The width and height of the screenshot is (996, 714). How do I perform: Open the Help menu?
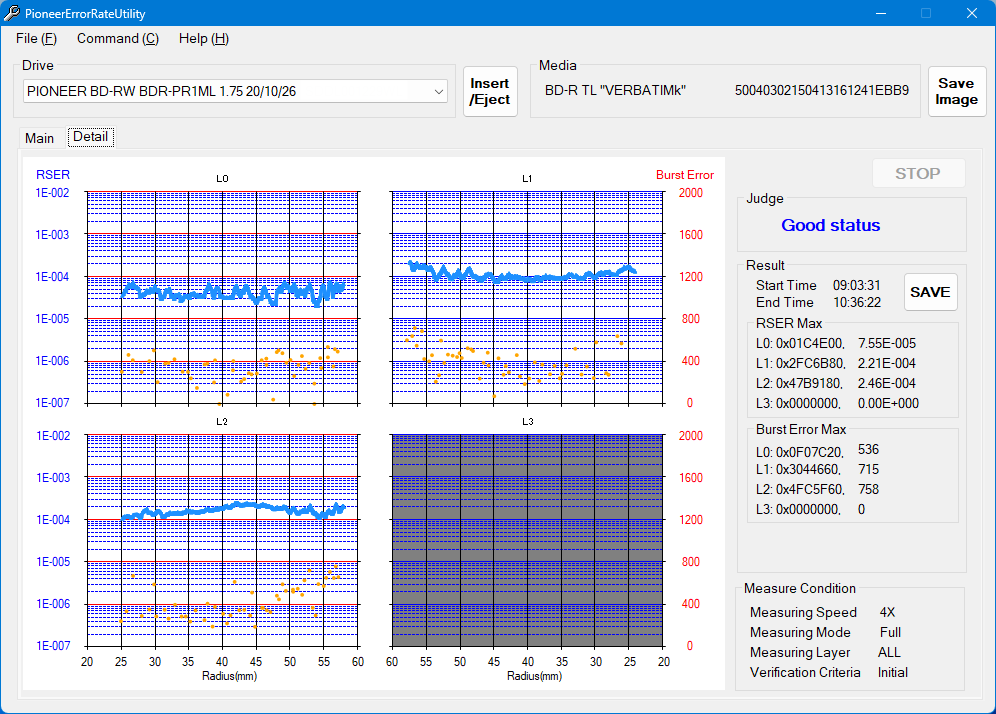point(203,38)
